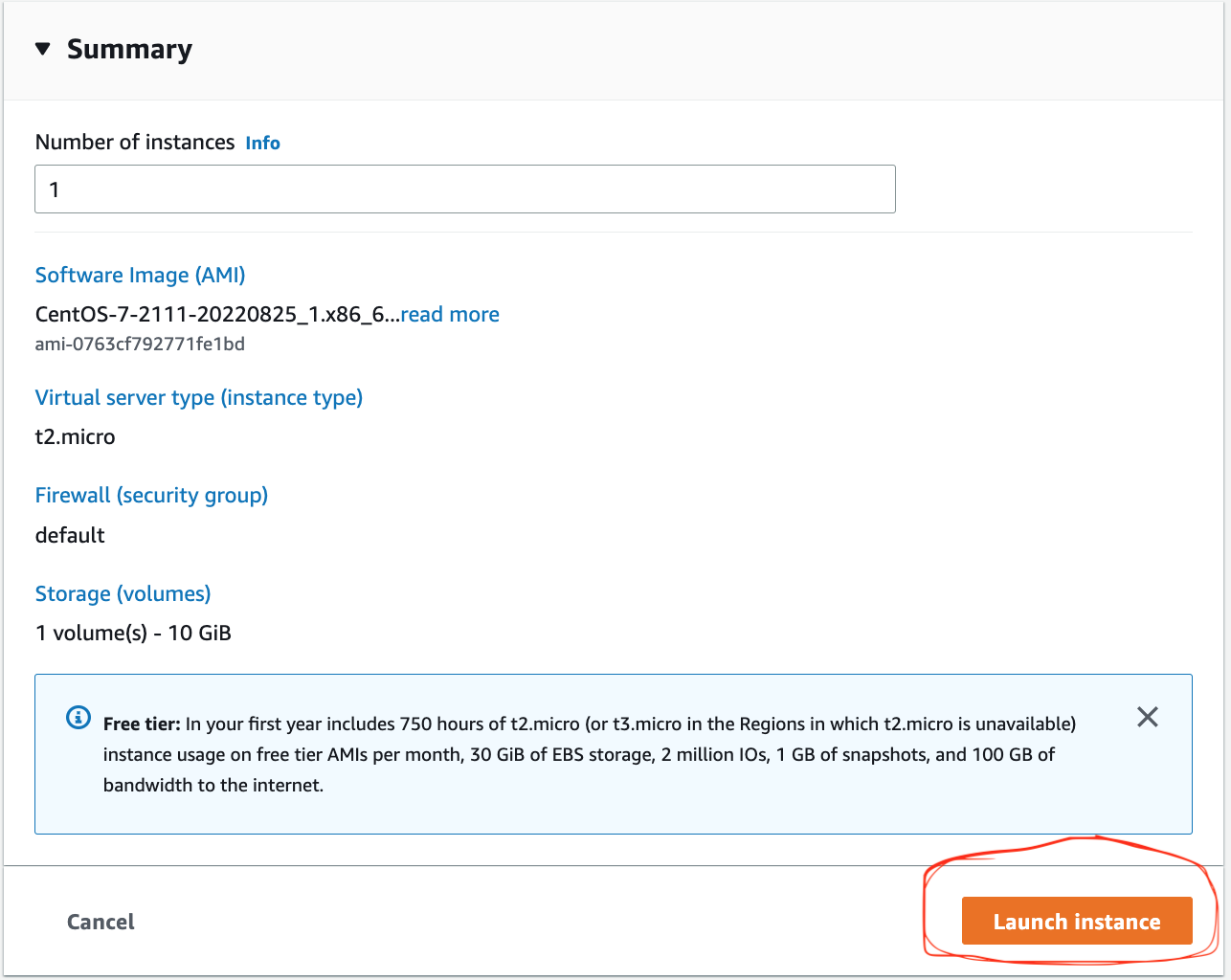Click the Number of instances input field
The width and height of the screenshot is (1231, 980).
pos(464,189)
